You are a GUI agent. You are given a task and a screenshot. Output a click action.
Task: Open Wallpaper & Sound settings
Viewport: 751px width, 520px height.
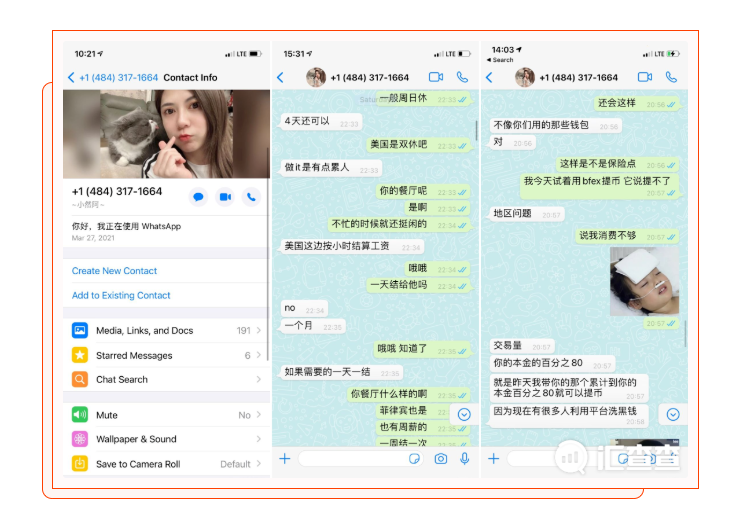pos(166,439)
